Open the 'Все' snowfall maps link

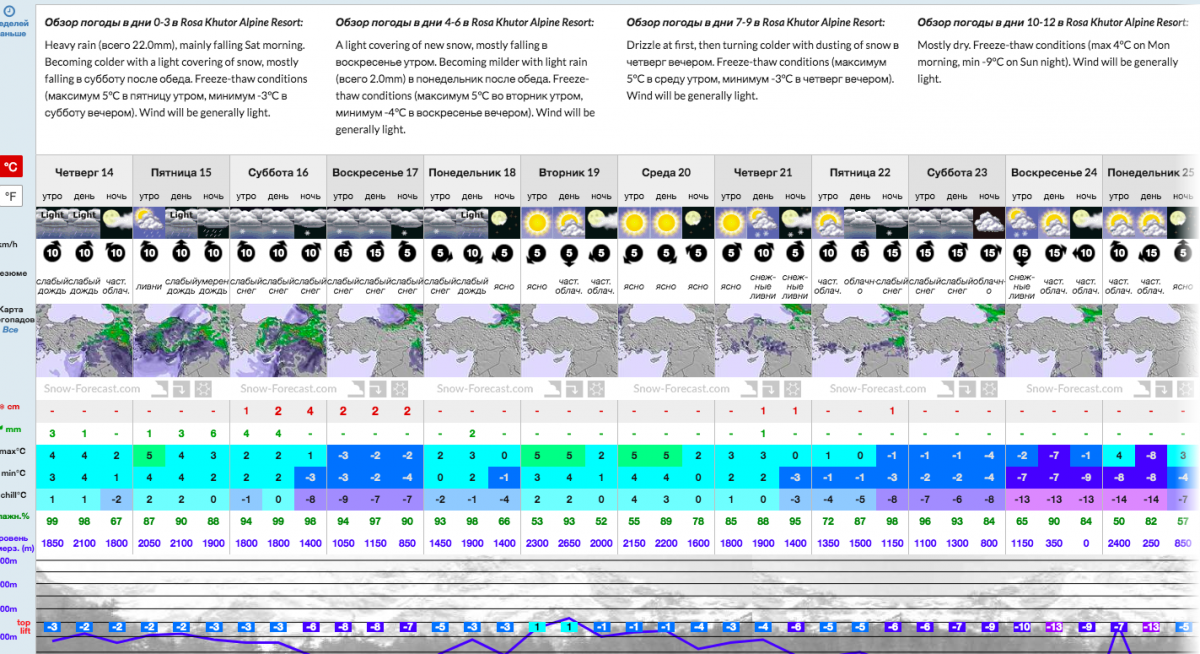(x=10, y=329)
